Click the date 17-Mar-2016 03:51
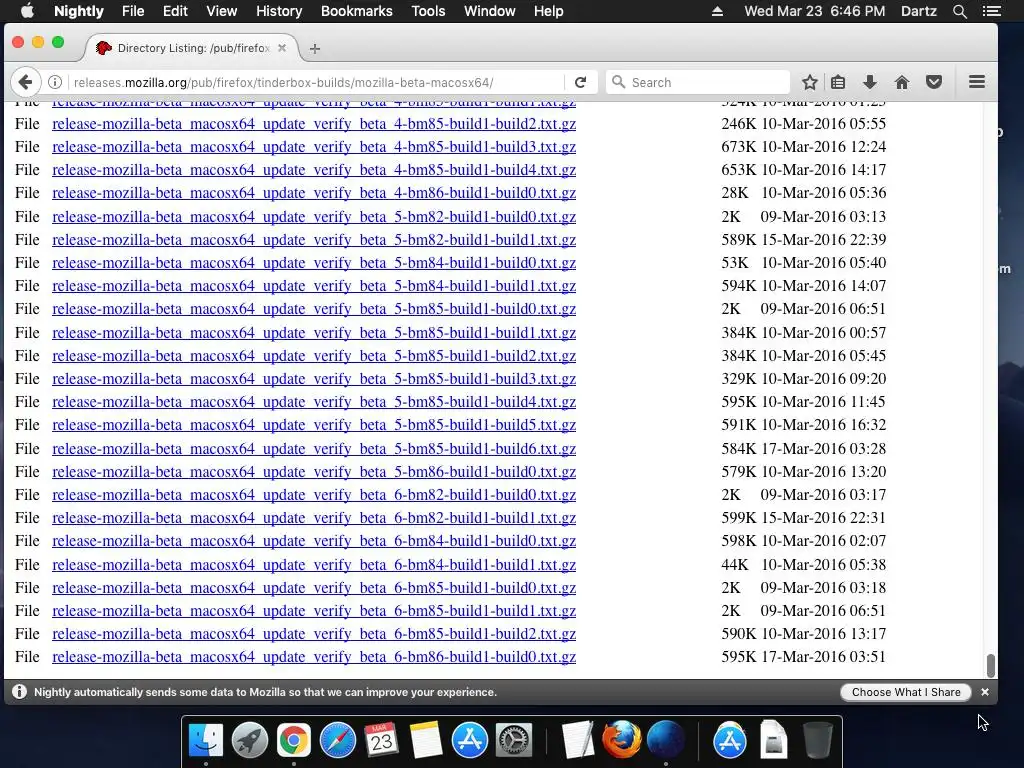 tap(824, 657)
